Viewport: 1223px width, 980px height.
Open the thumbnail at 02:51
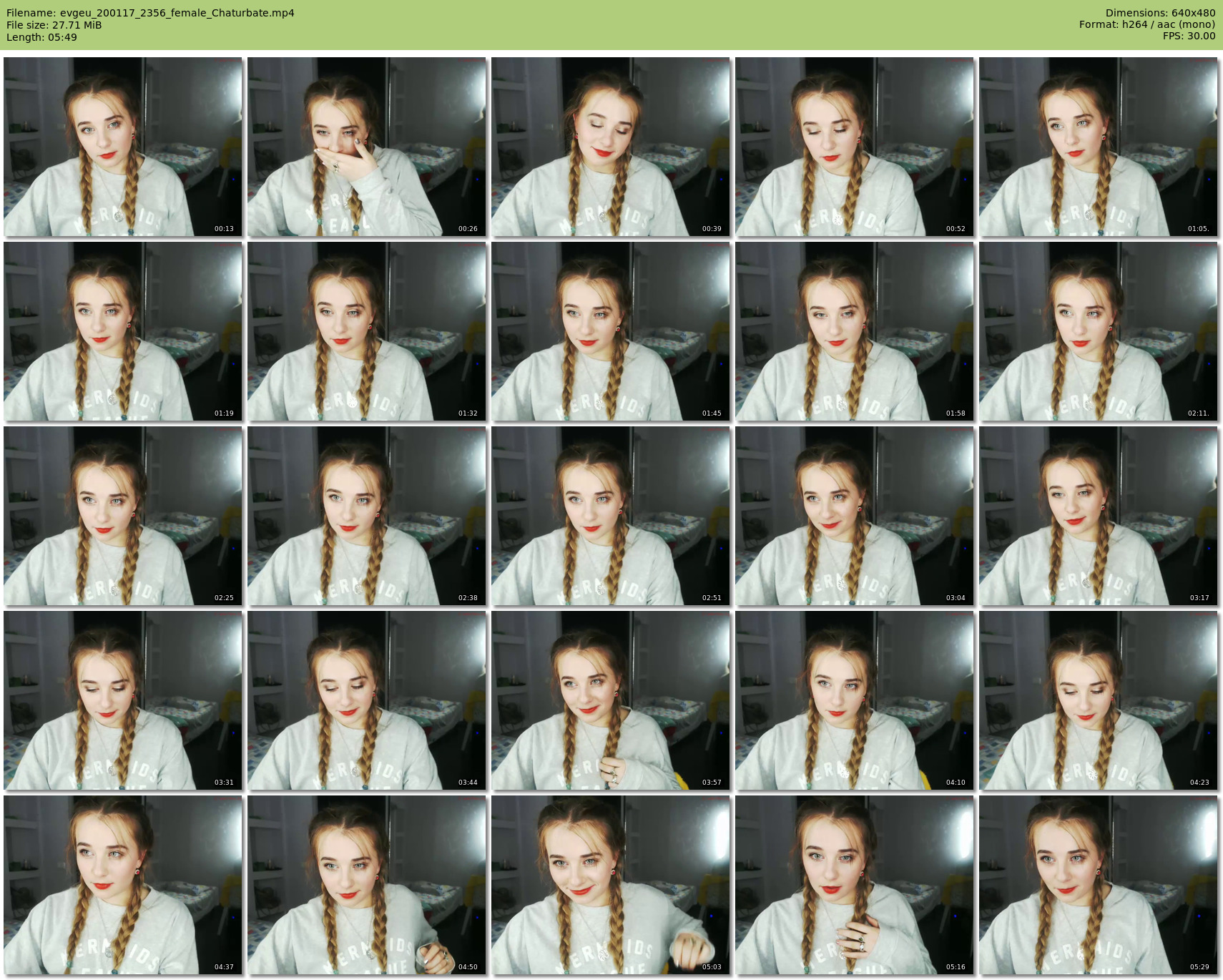tap(611, 516)
